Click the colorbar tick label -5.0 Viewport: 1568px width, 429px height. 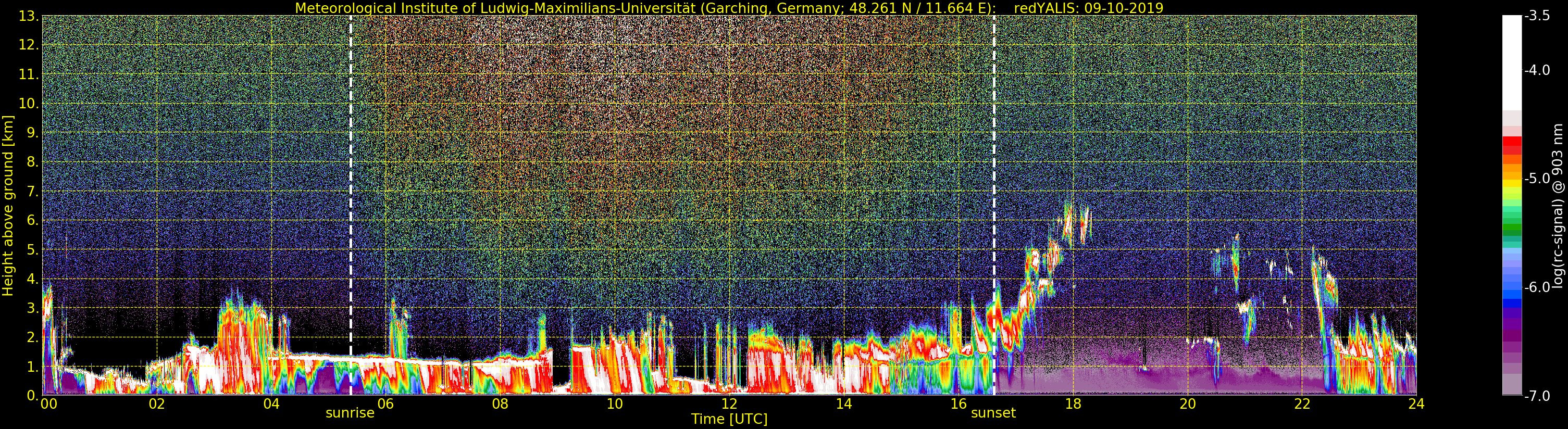pyautogui.click(x=1537, y=179)
